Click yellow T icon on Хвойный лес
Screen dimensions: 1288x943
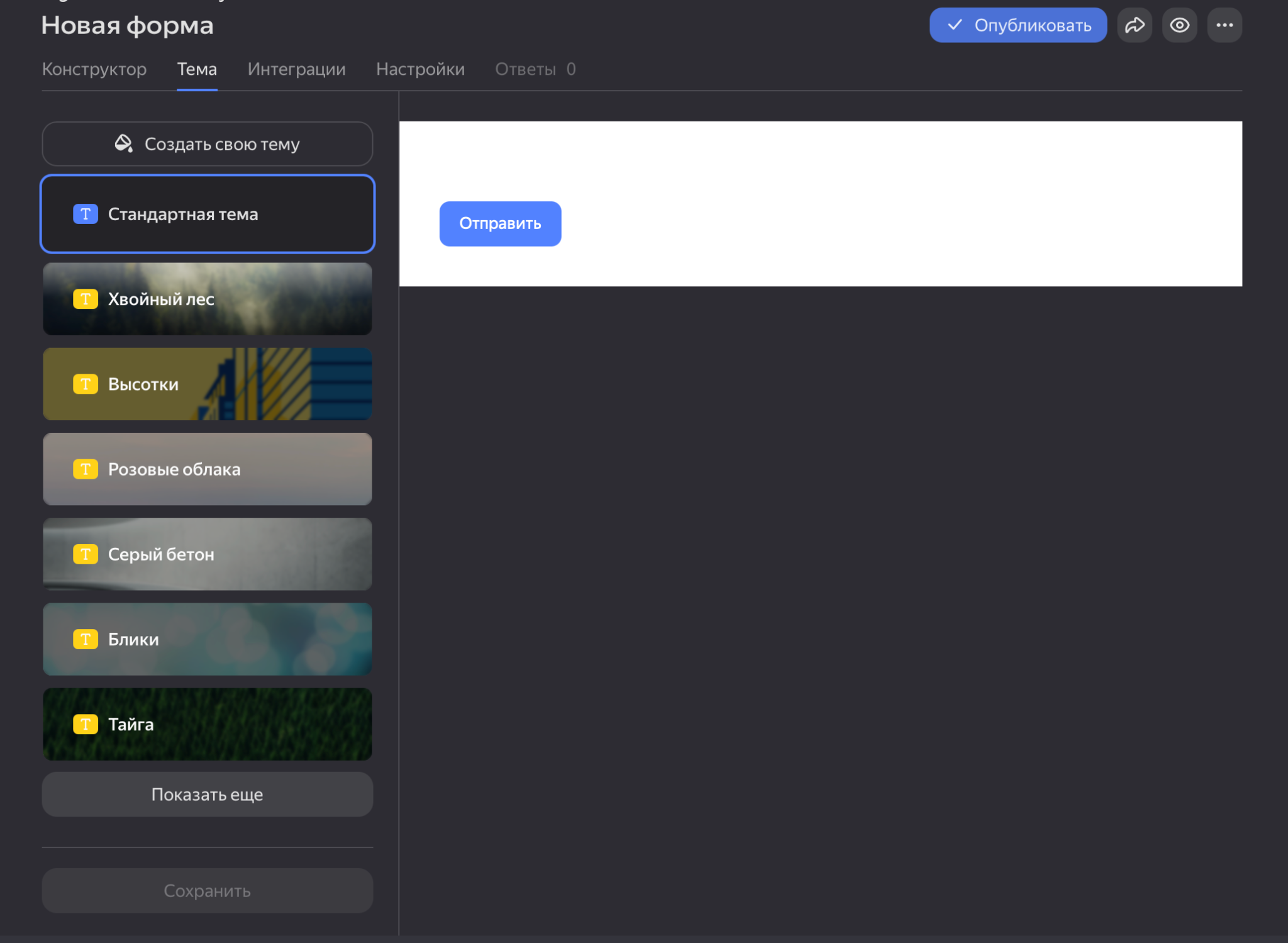click(86, 299)
